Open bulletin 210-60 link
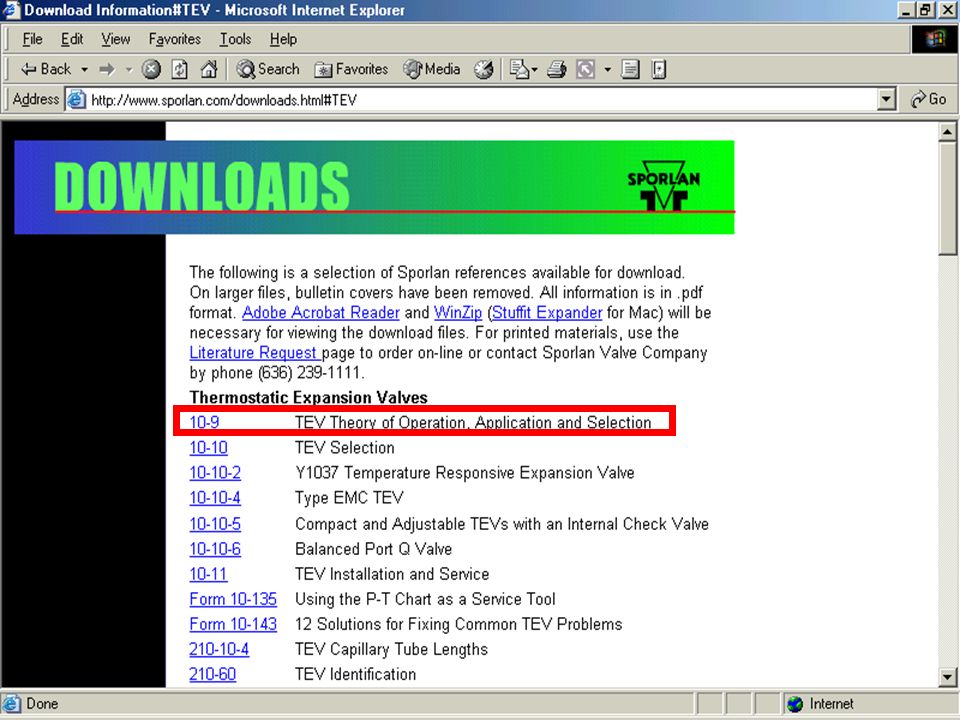The height and width of the screenshot is (720, 960). (212, 675)
